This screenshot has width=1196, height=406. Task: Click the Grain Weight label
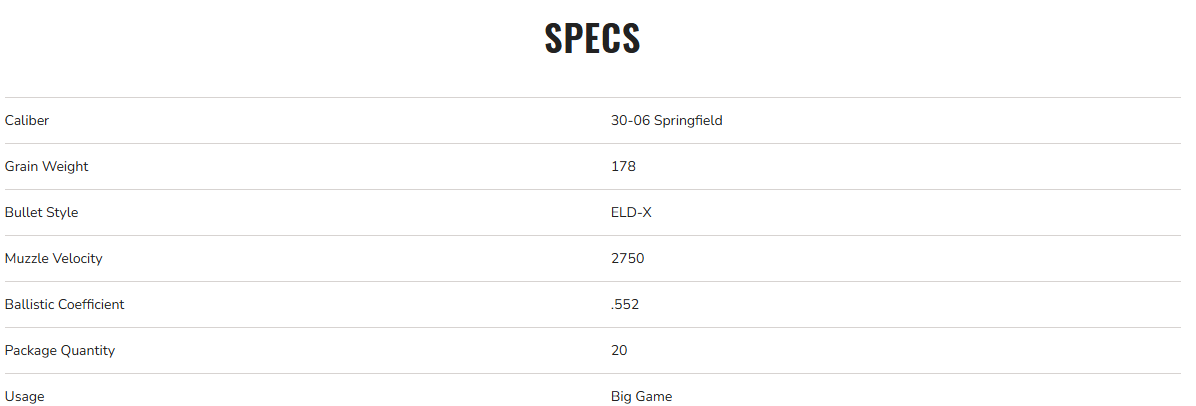(x=46, y=167)
